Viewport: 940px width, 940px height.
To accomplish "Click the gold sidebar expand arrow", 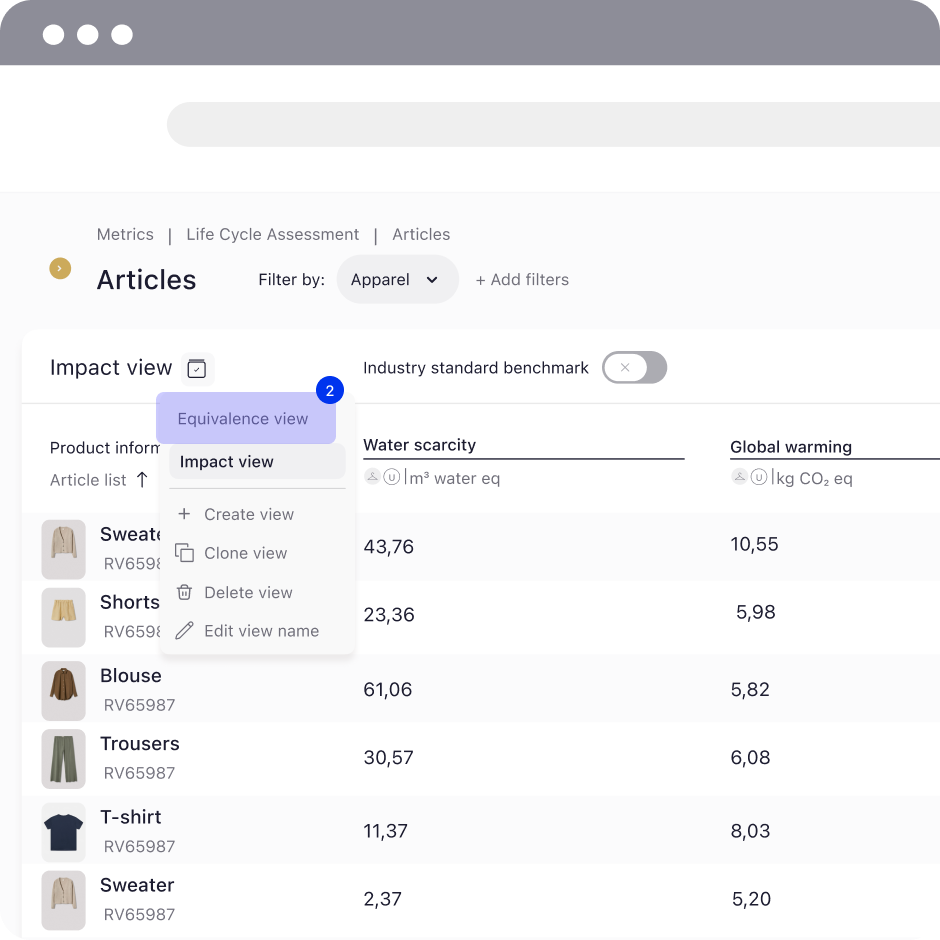I will [60, 269].
